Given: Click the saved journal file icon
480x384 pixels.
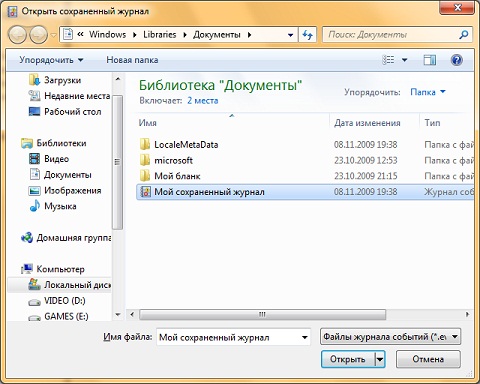Looking at the screenshot, I should [145, 192].
